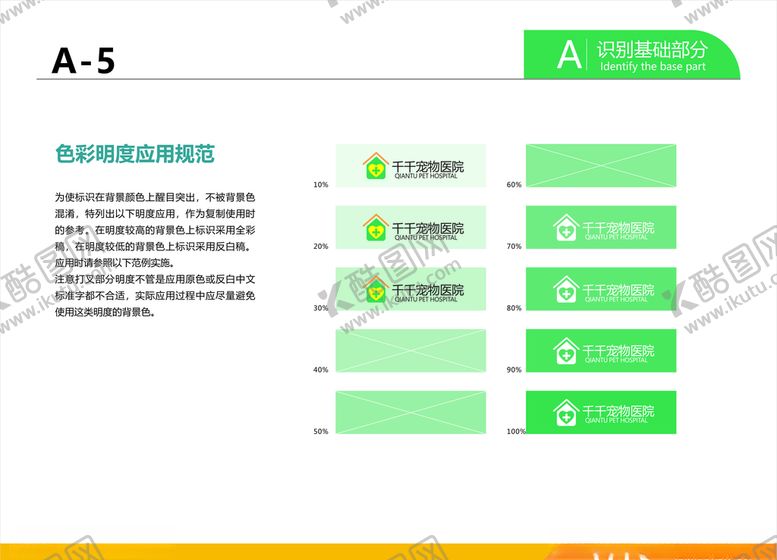Select the 色彩明度应用规范 section title

[x=135, y=155]
